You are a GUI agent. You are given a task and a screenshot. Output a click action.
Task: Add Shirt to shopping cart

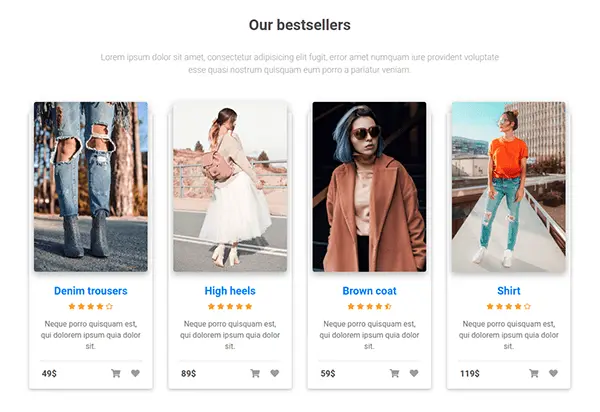pyautogui.click(x=533, y=374)
